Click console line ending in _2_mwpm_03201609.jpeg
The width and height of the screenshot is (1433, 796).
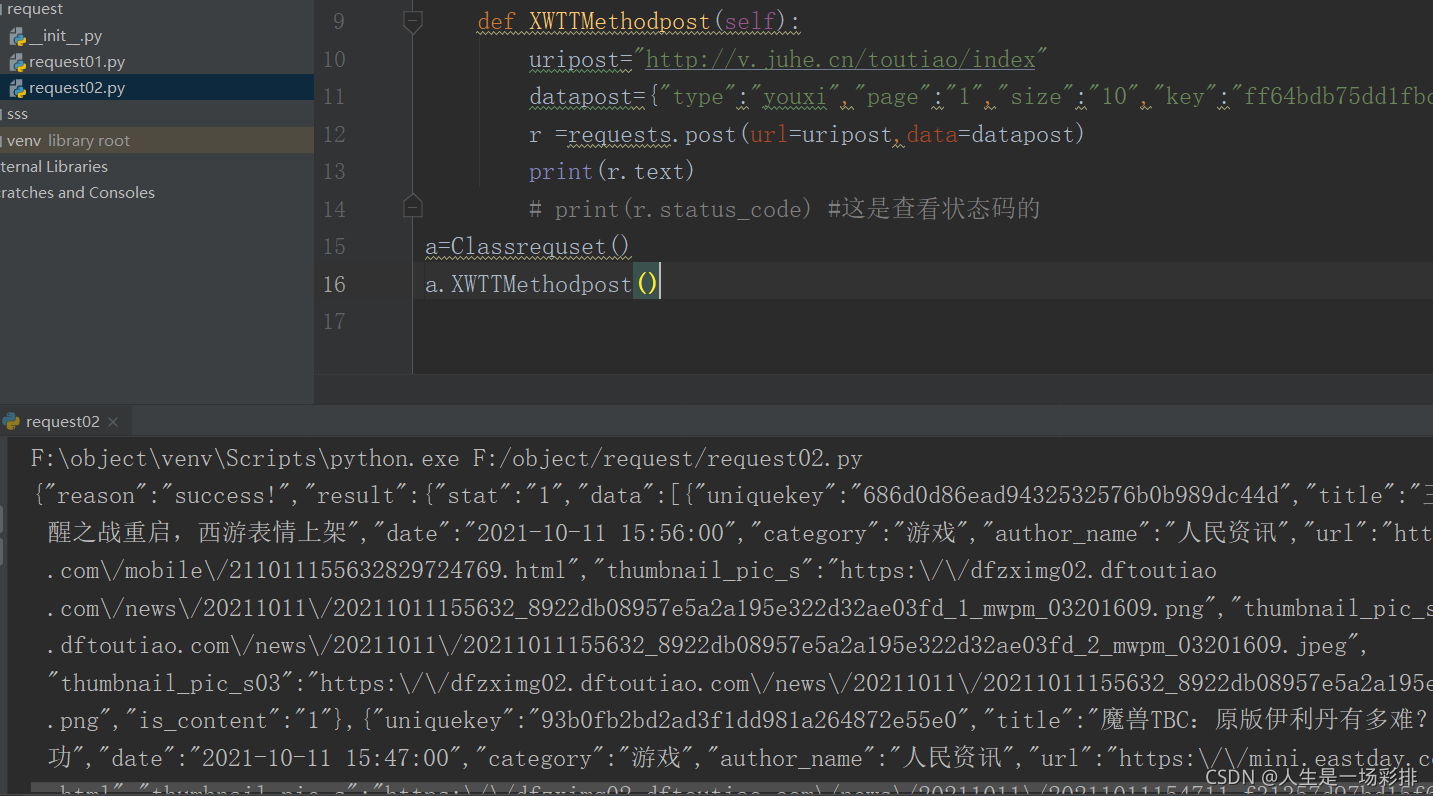[707, 645]
